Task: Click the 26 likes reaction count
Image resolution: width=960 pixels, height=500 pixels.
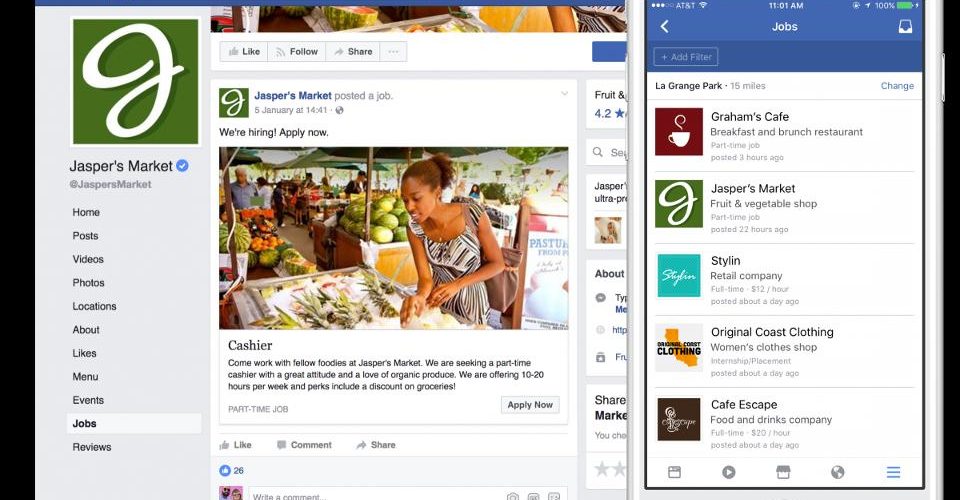Action: [x=231, y=471]
